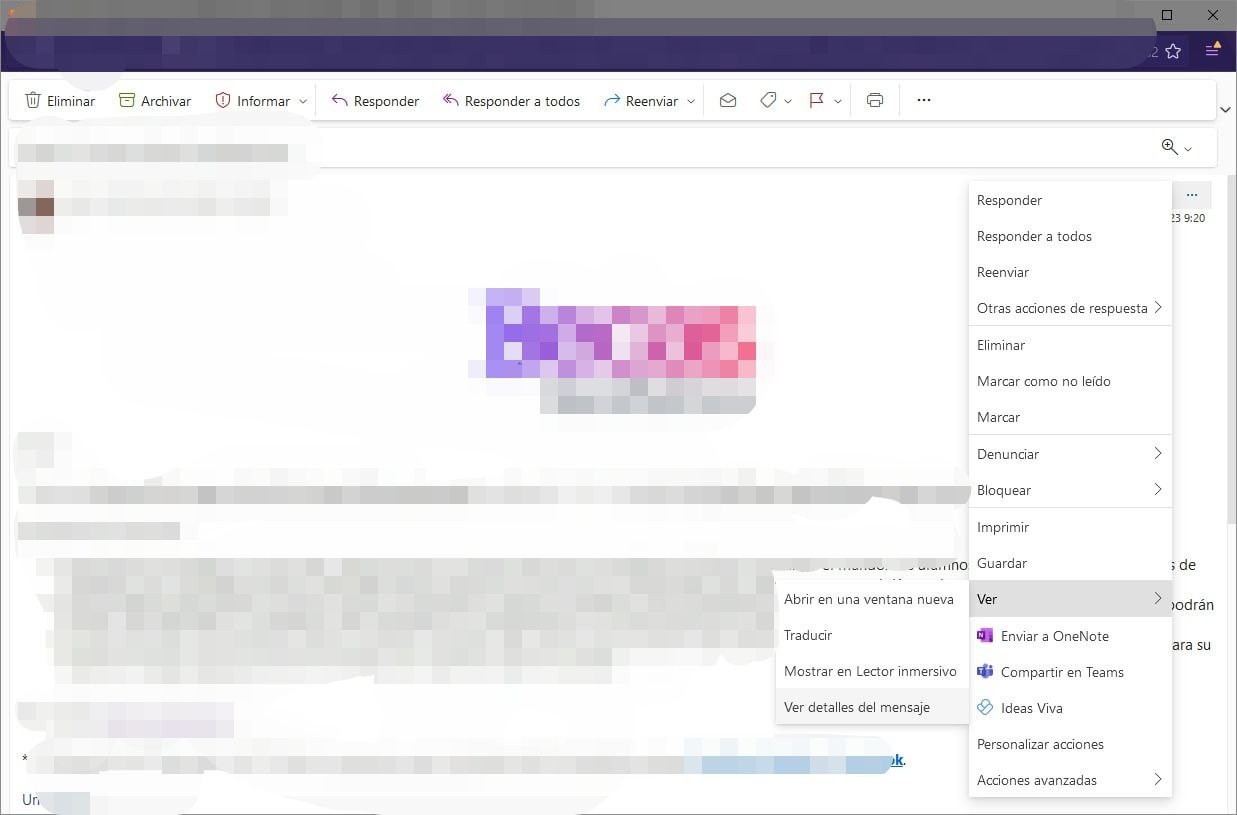Click the bookmark star icon in title bar

point(1173,51)
